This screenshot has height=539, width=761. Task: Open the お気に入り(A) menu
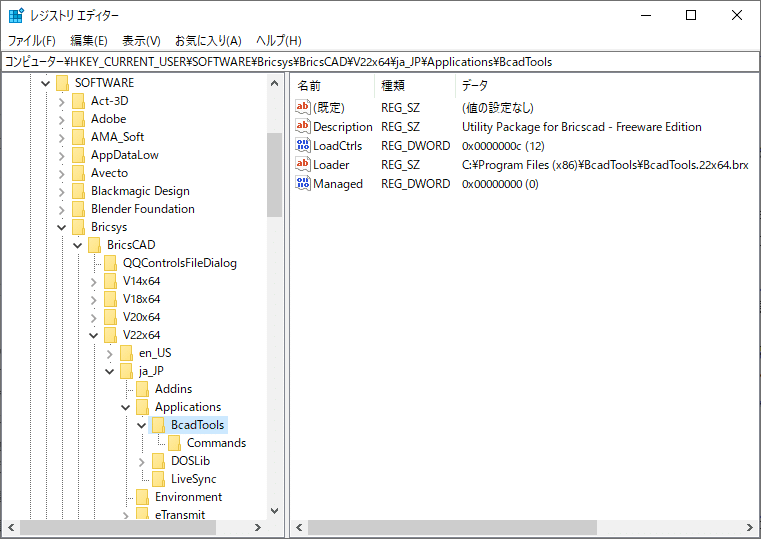[208, 41]
